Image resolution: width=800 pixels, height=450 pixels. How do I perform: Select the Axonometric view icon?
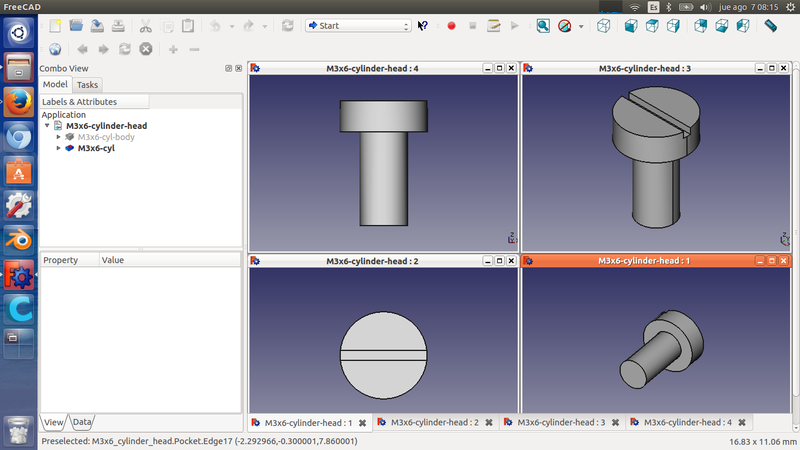pyautogui.click(x=604, y=25)
